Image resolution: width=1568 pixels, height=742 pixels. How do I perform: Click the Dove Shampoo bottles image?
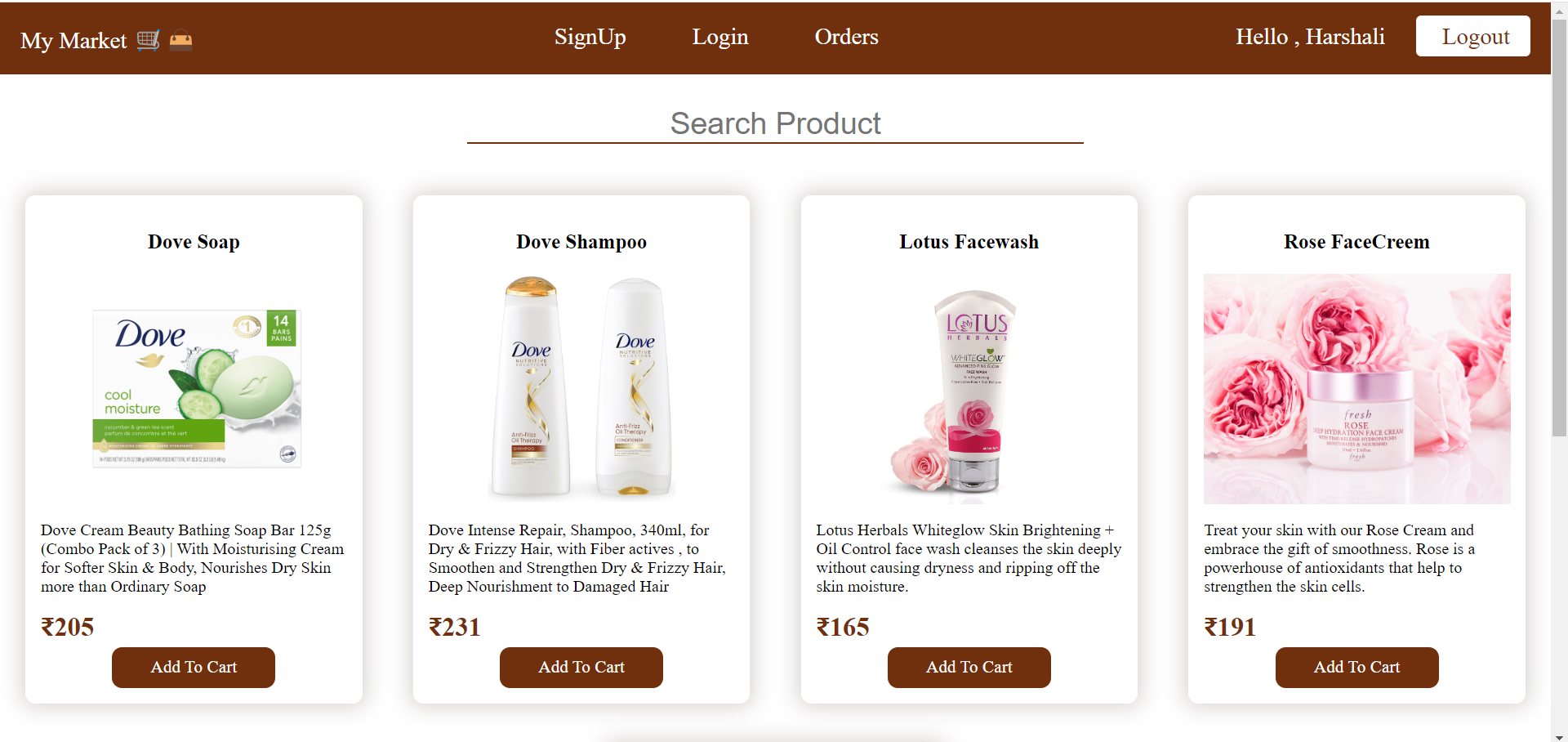(x=581, y=388)
